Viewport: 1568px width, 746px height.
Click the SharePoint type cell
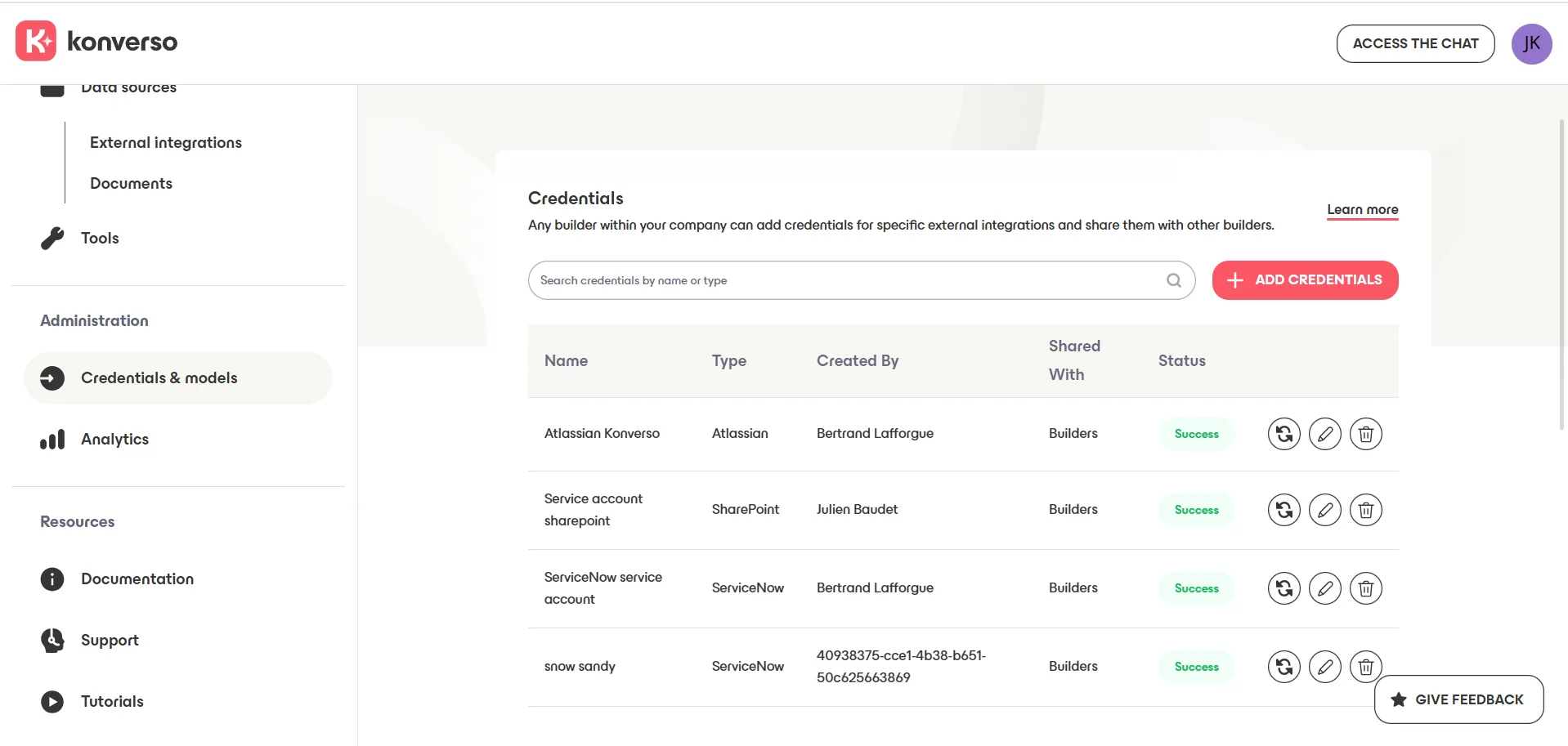click(745, 509)
